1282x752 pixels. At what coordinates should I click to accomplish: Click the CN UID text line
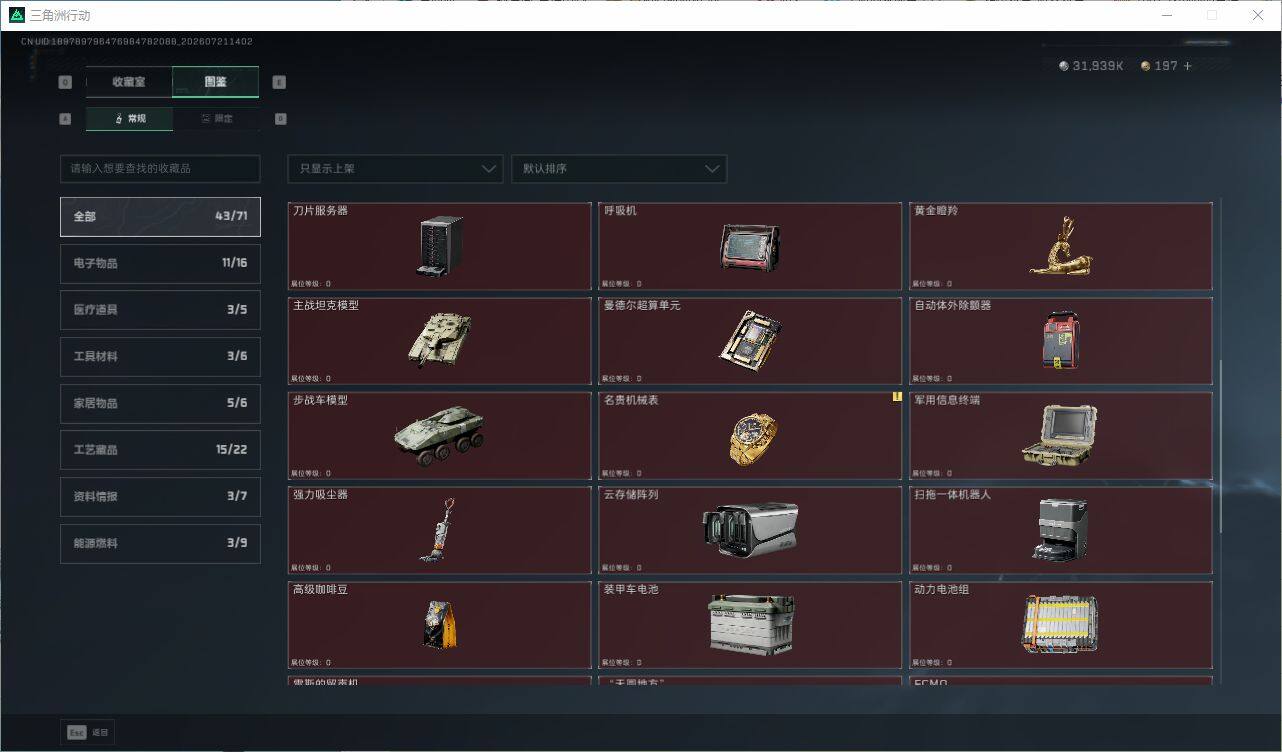[136, 42]
